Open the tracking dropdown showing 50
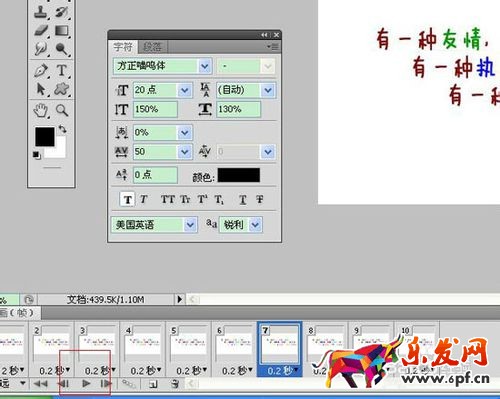Screen dimensions: 500x399 click(x=184, y=152)
